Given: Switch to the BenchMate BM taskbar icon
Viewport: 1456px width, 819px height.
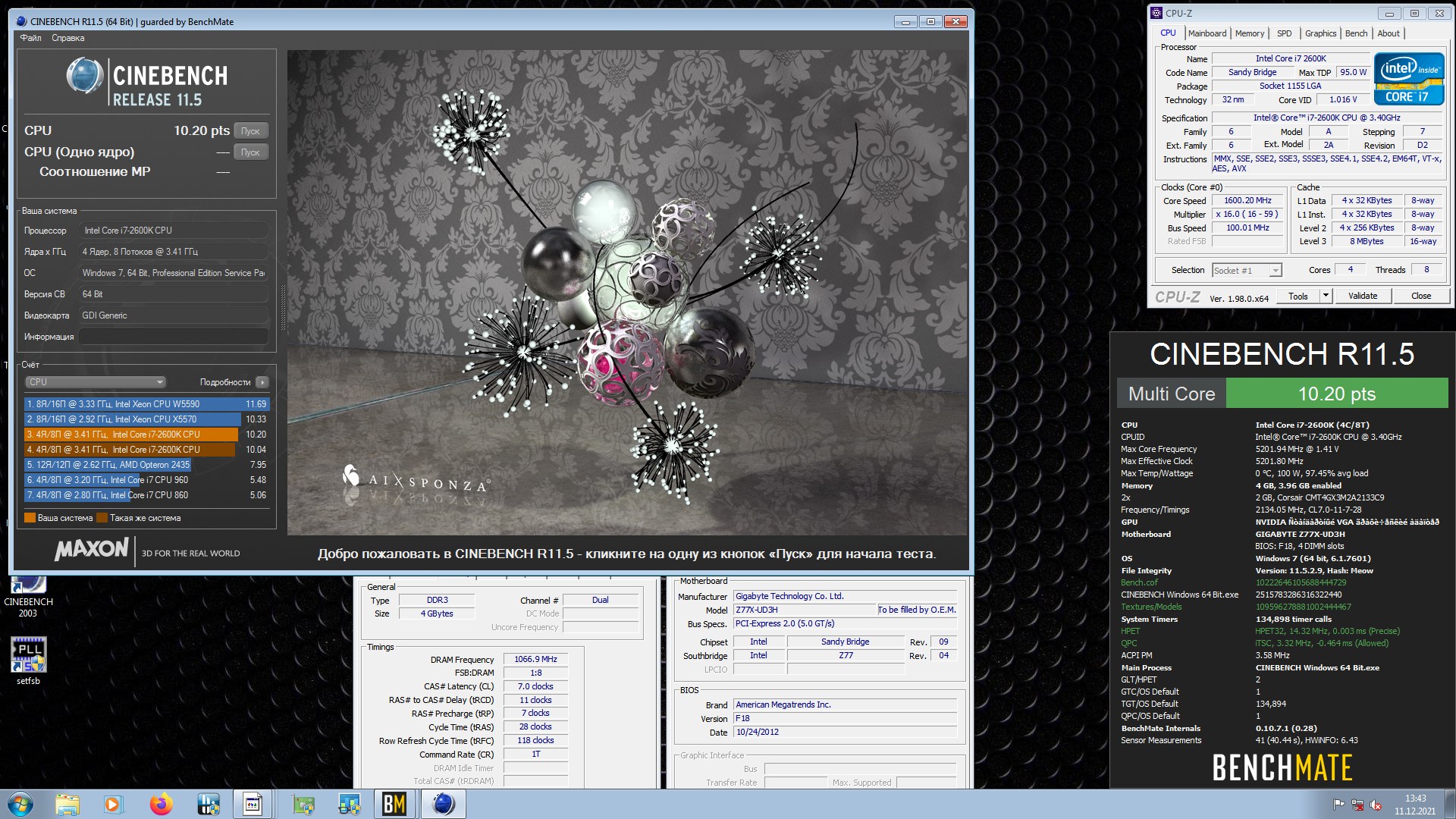Looking at the screenshot, I should (x=394, y=804).
